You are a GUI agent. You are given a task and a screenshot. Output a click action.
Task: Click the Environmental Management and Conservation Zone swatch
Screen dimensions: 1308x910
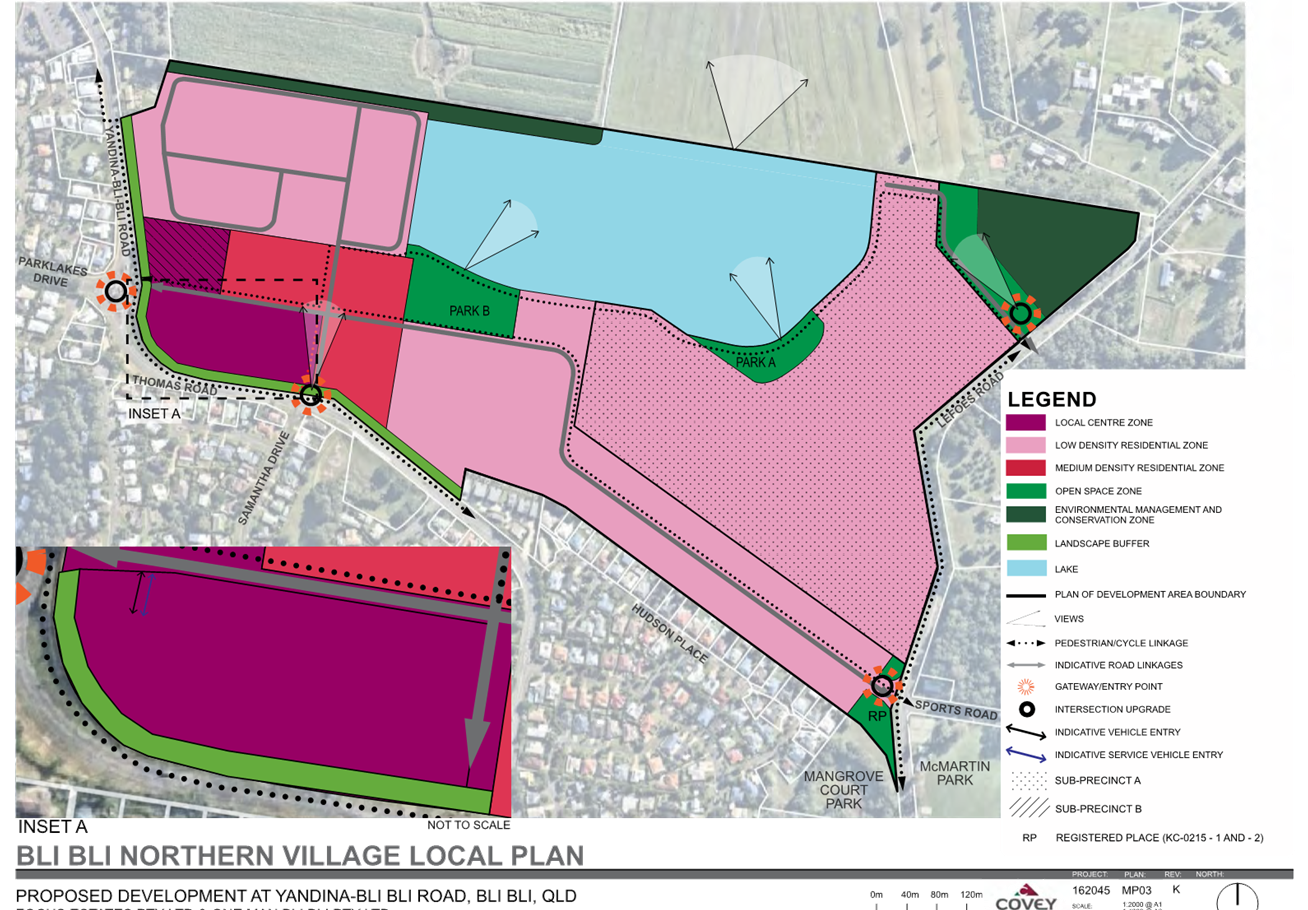pos(1025,514)
